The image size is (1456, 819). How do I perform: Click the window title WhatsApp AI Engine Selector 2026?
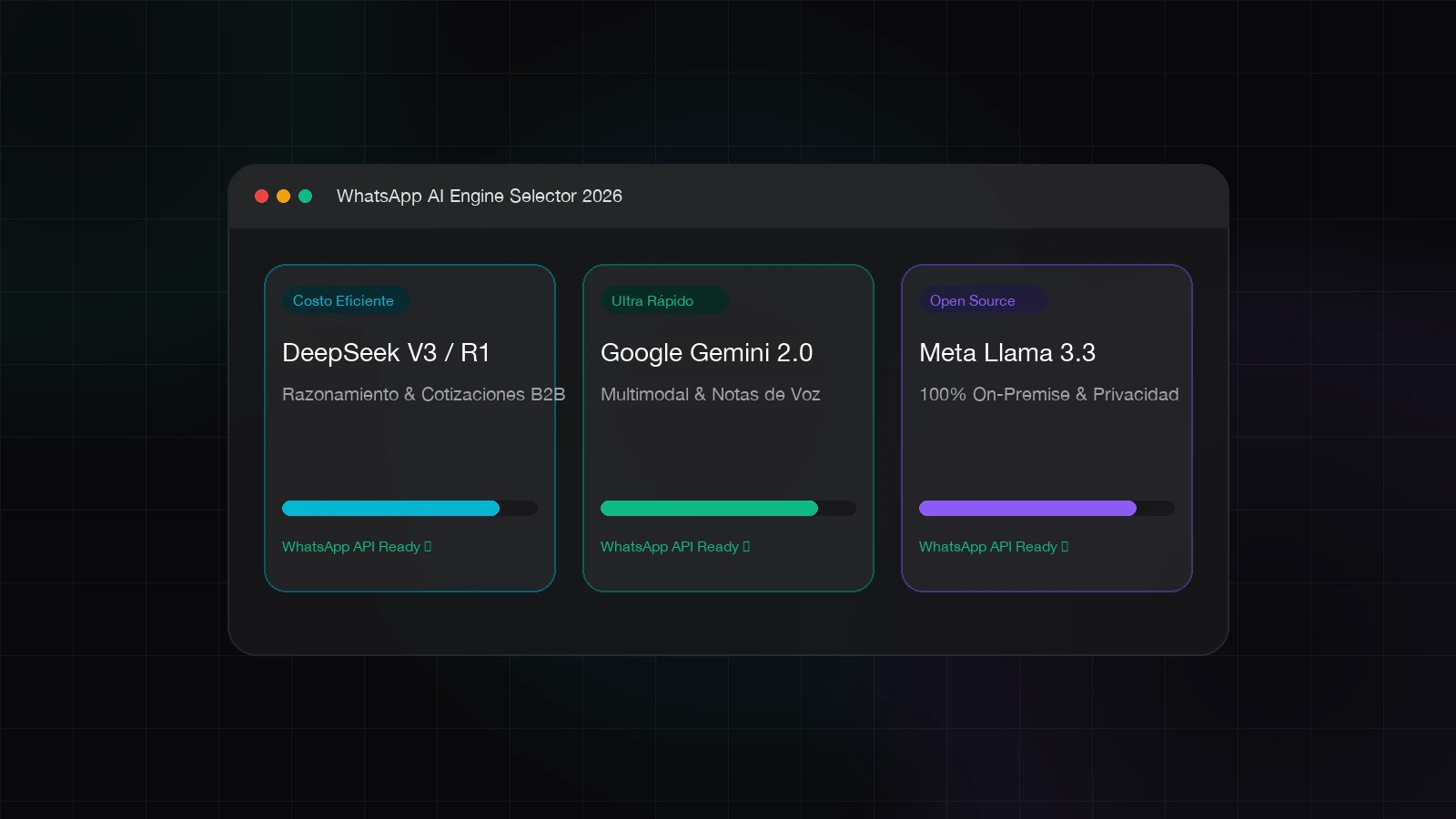pyautogui.click(x=480, y=196)
